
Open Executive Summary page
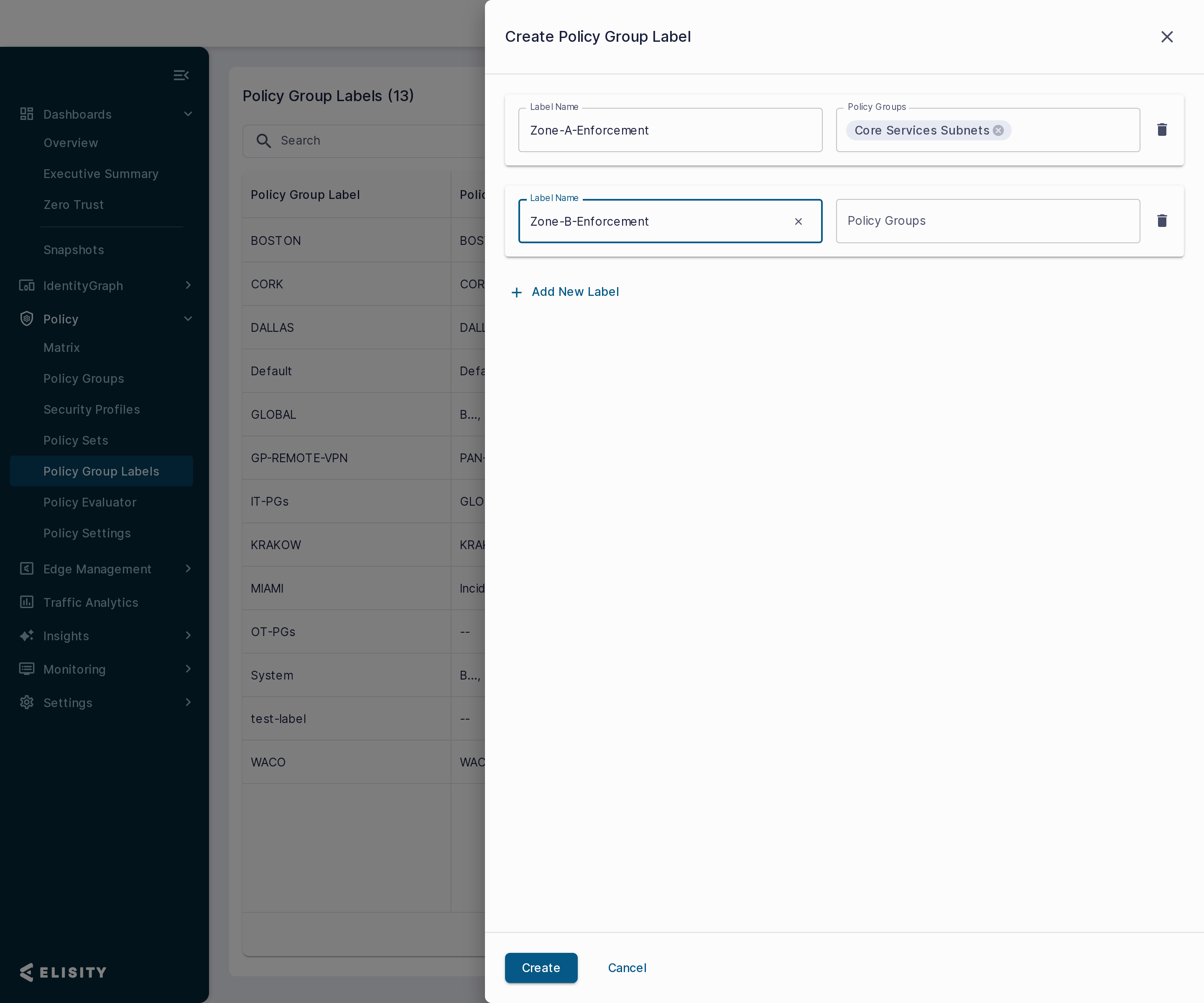click(x=101, y=174)
